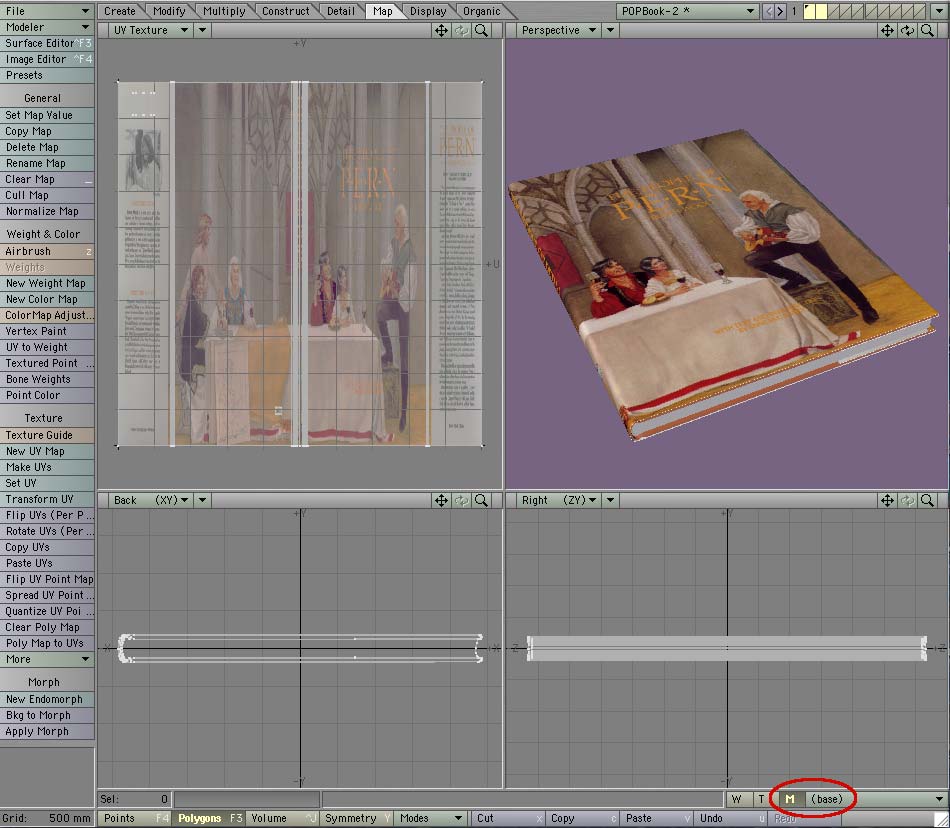The image size is (950, 828).
Task: Click Flip UV Point Map button
Action: (47, 580)
